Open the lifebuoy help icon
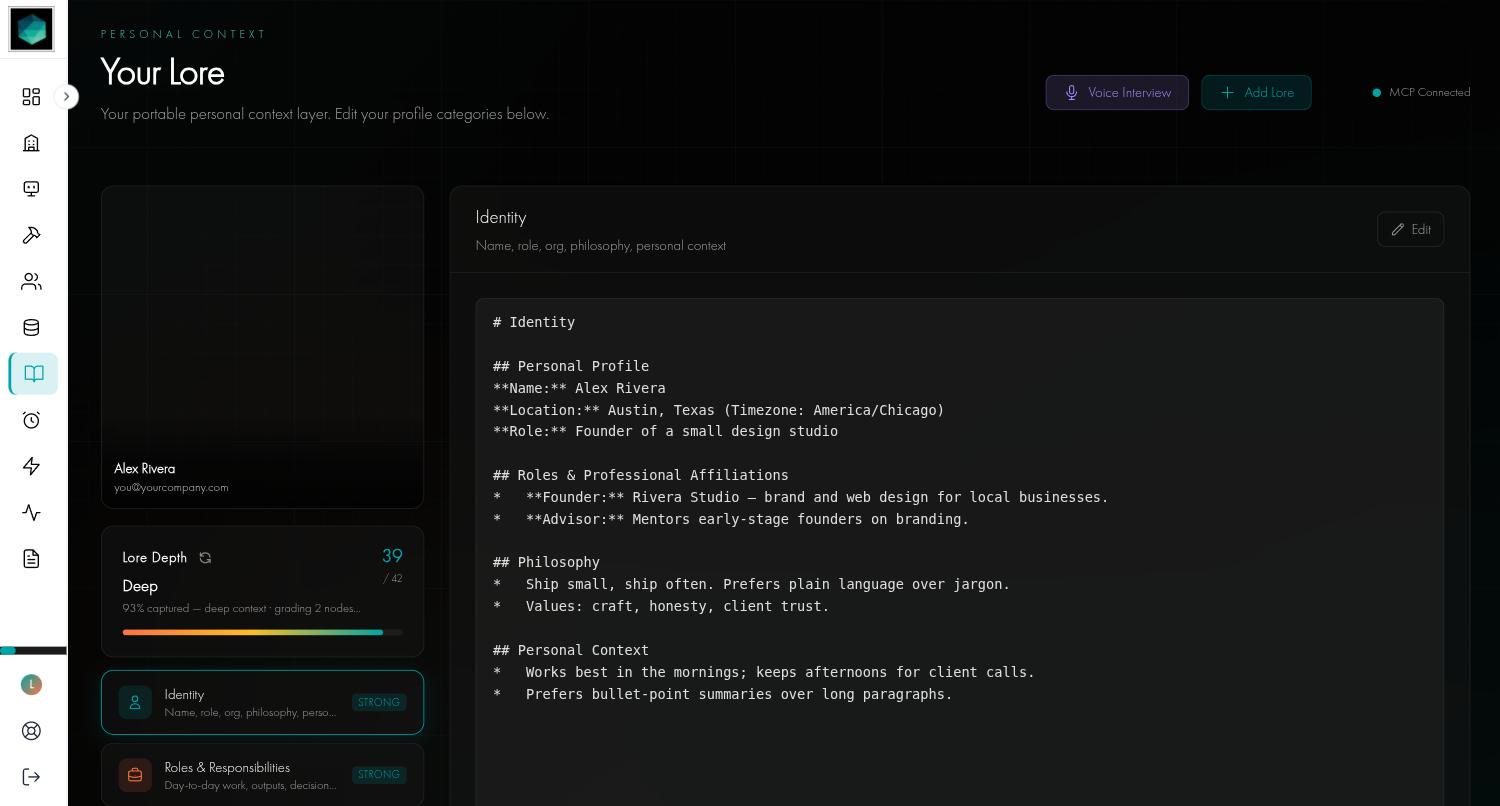 coord(31,731)
